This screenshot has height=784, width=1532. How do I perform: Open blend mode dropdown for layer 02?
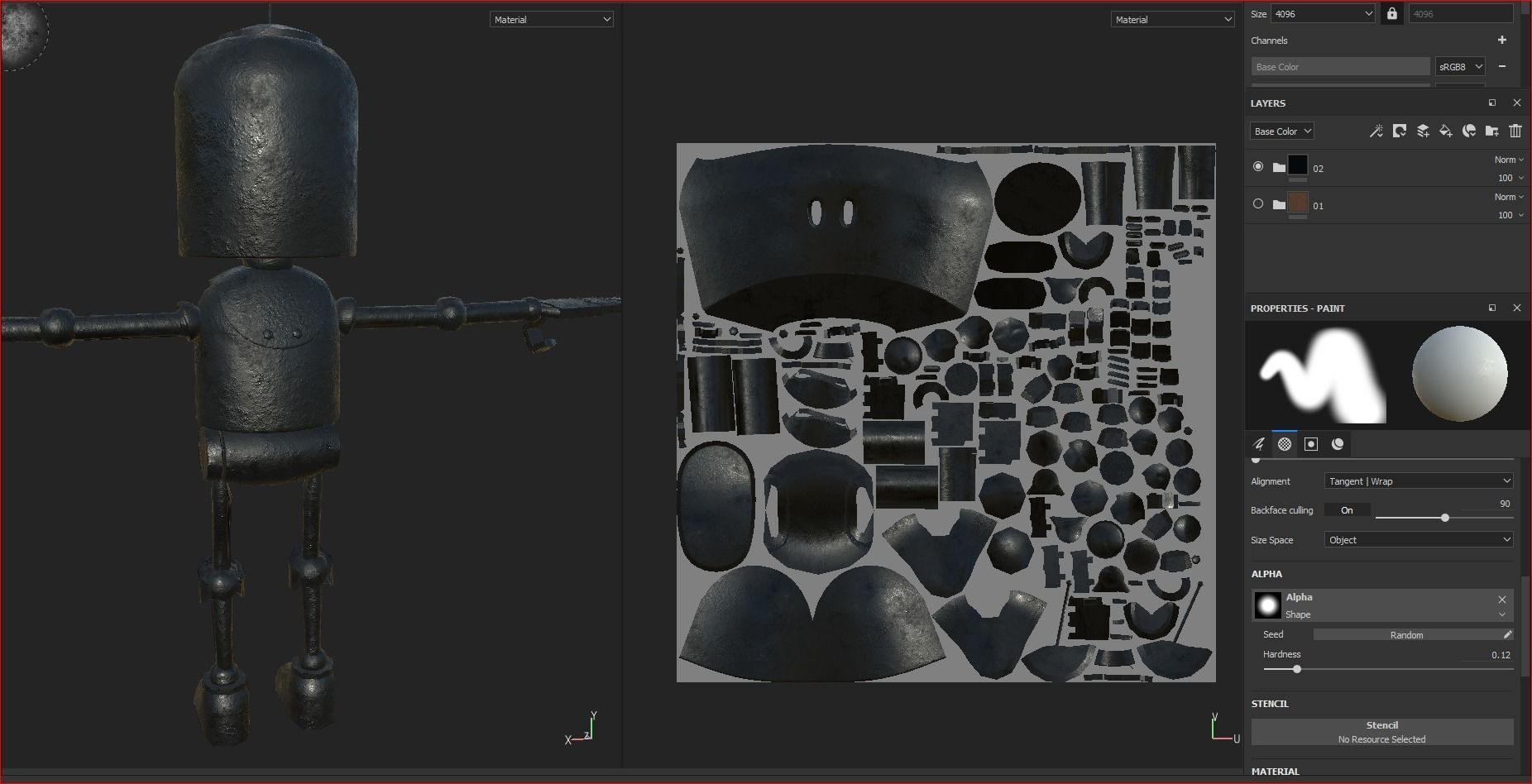[1509, 160]
